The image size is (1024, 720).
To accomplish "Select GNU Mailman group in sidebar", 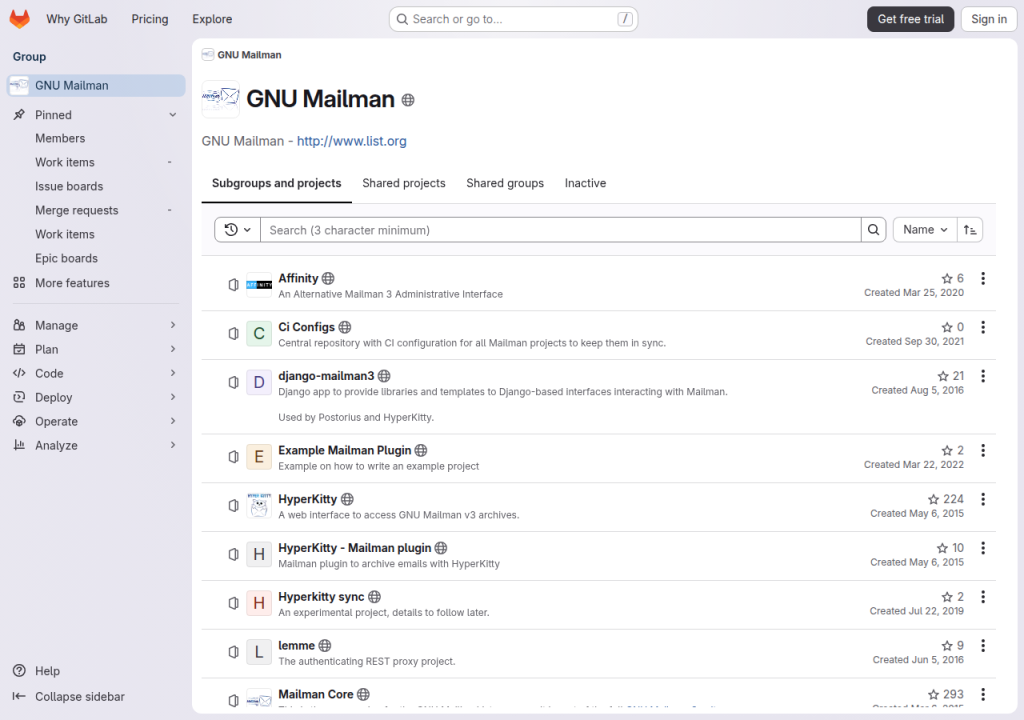I will point(96,86).
